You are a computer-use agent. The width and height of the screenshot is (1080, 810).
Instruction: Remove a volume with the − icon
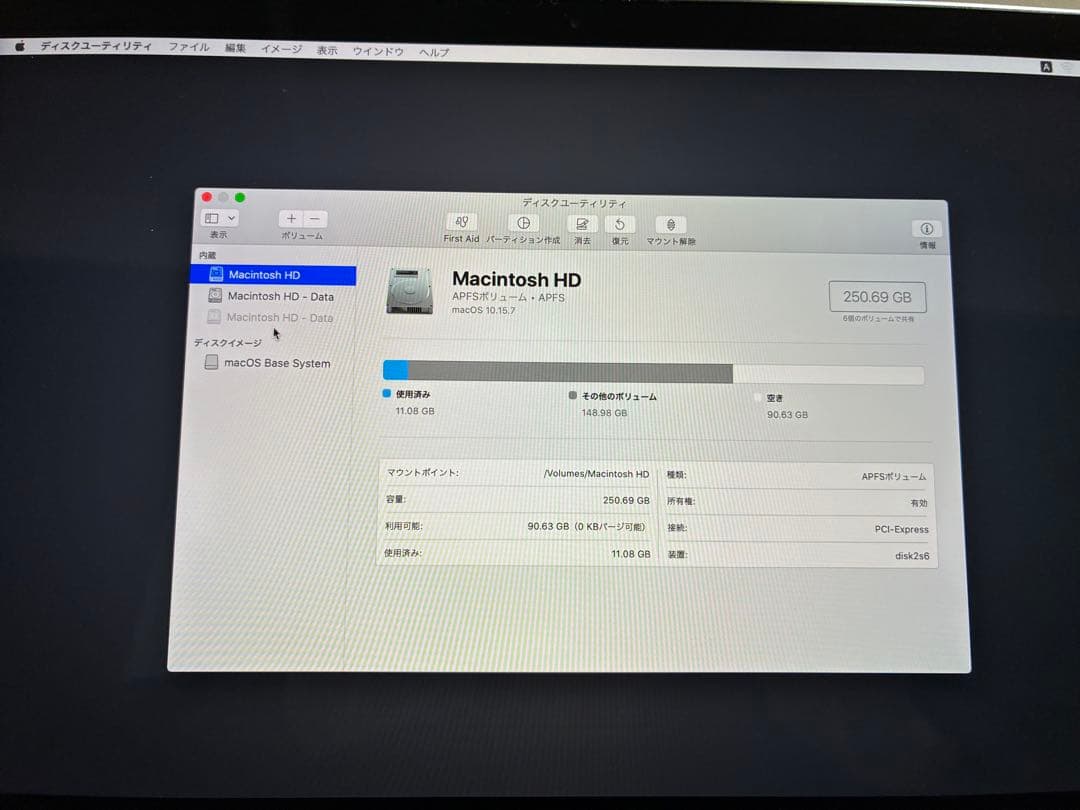(312, 218)
